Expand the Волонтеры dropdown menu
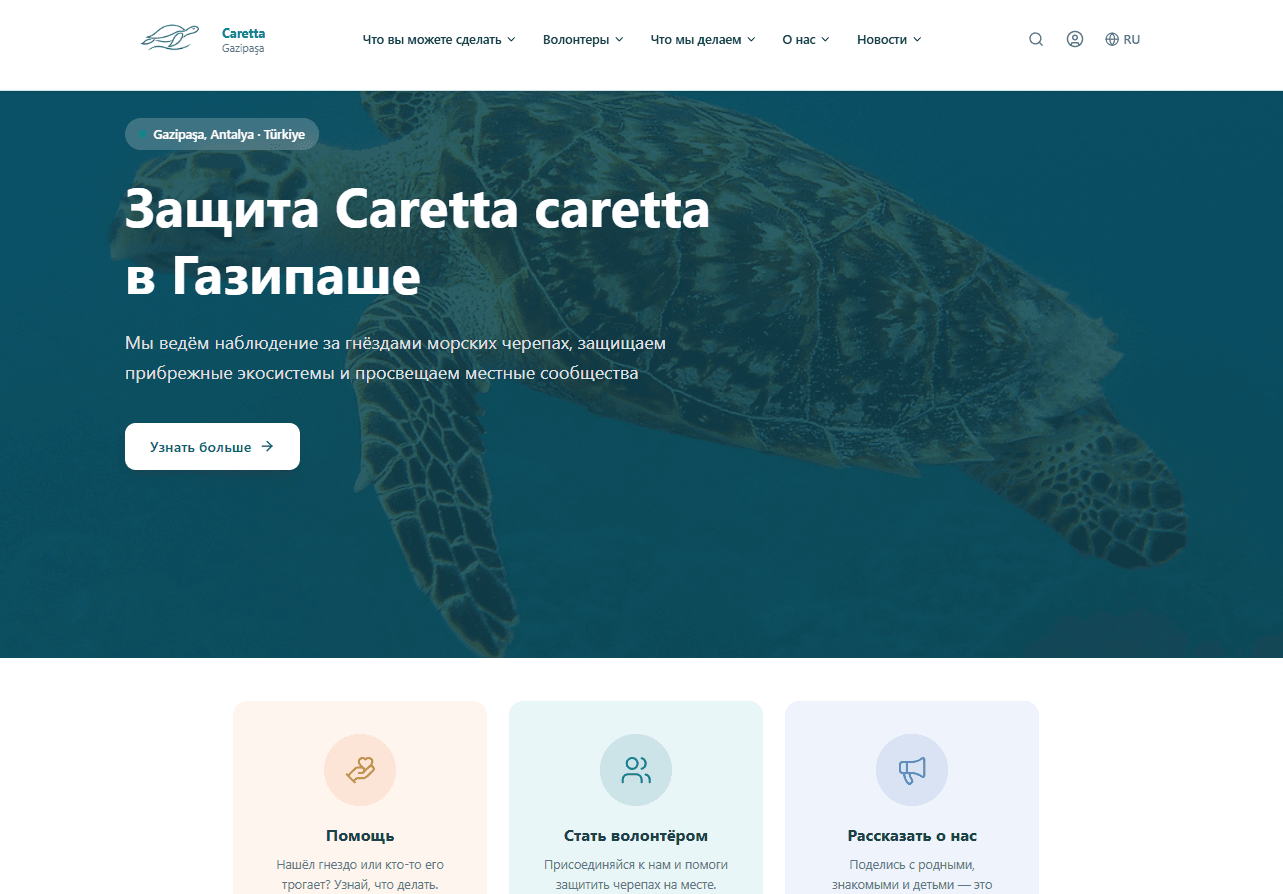Screen dimensions: 1283x894 pyautogui.click(x=583, y=40)
